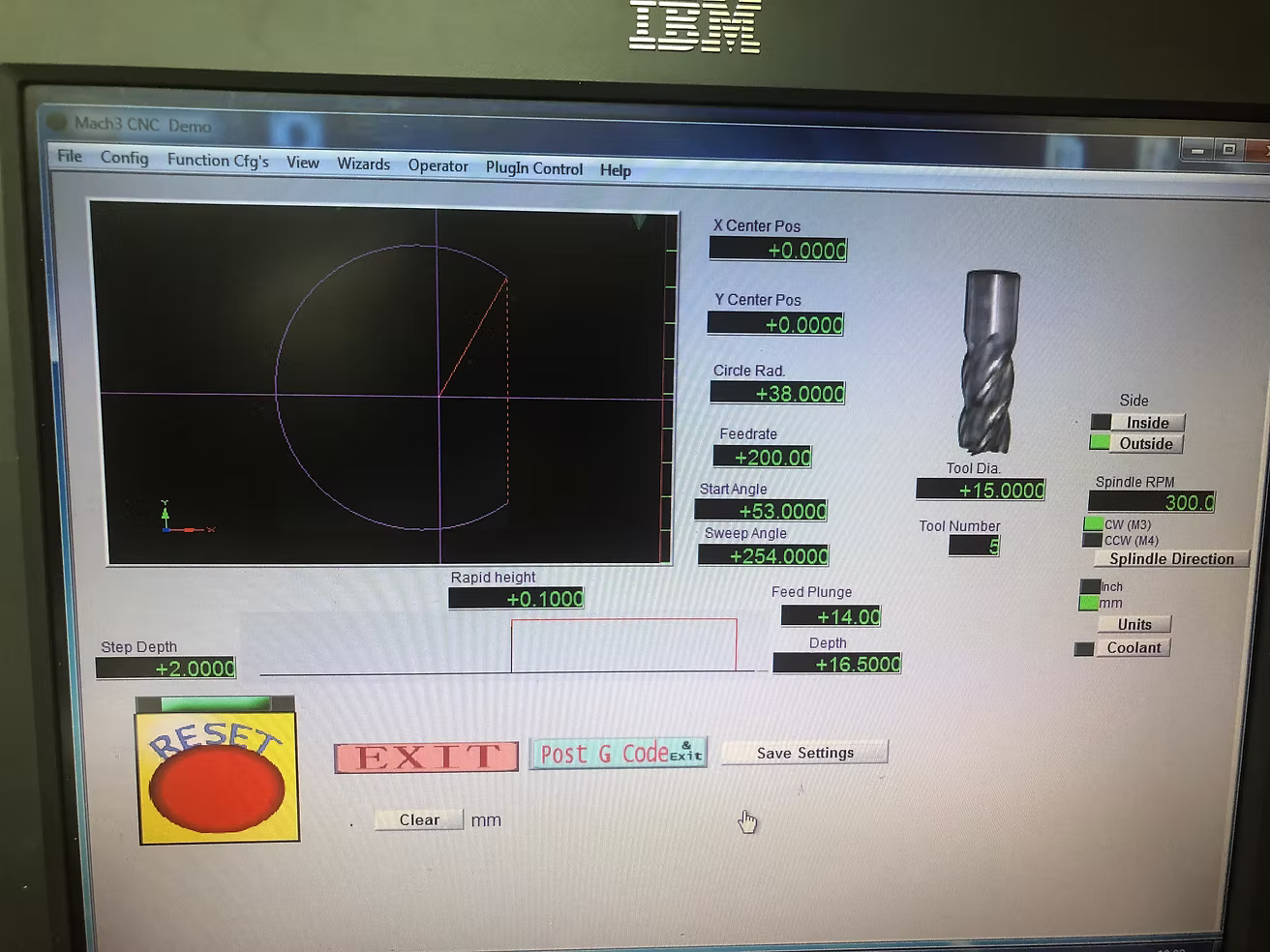
Task: Click the X Center Pos value field
Action: 778,250
